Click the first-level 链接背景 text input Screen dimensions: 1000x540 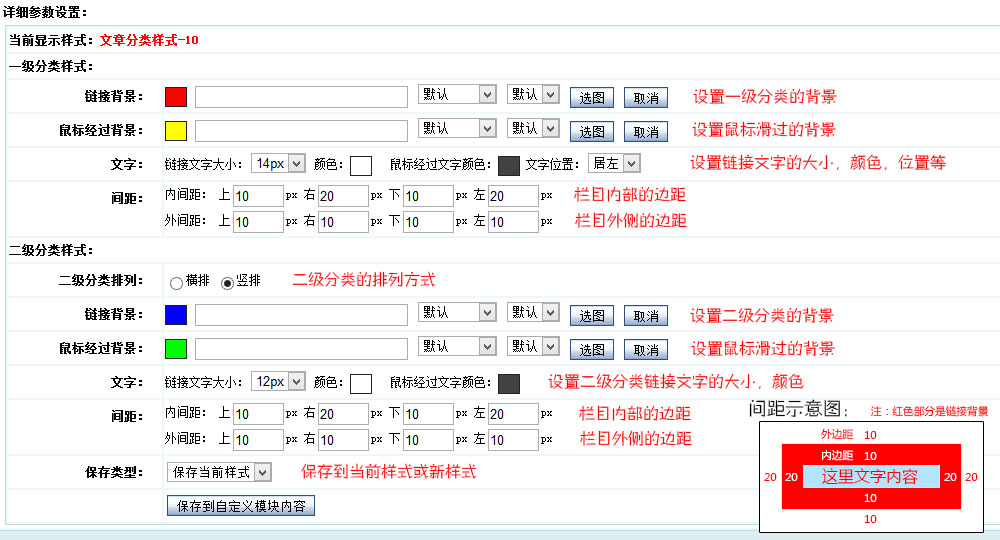point(301,97)
